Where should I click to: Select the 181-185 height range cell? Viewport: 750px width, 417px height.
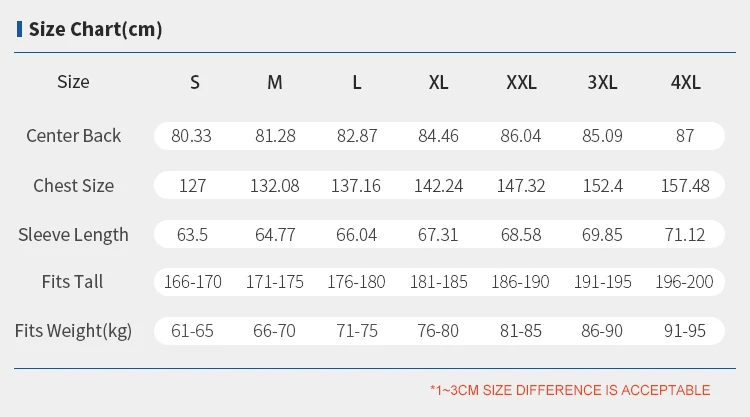[x=438, y=282]
